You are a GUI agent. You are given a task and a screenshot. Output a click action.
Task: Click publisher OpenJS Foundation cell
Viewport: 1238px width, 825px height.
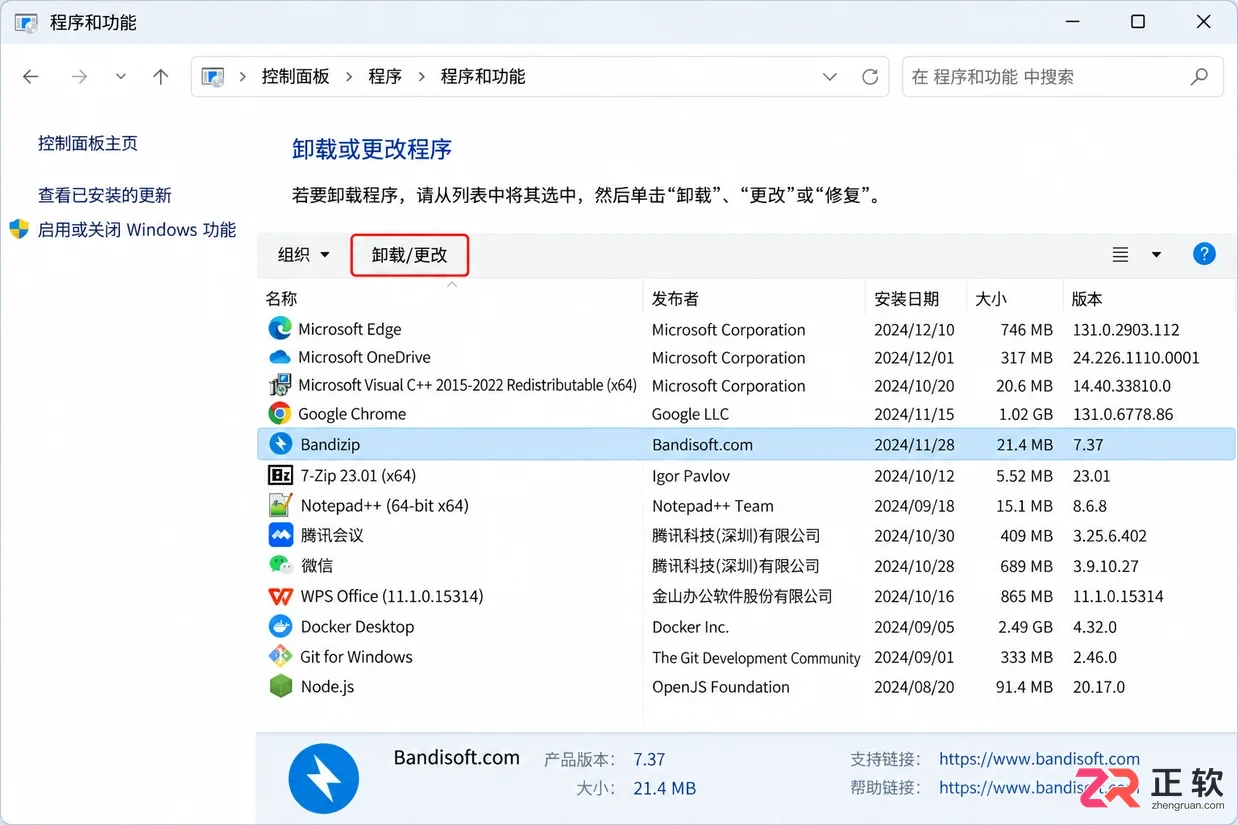(721, 687)
